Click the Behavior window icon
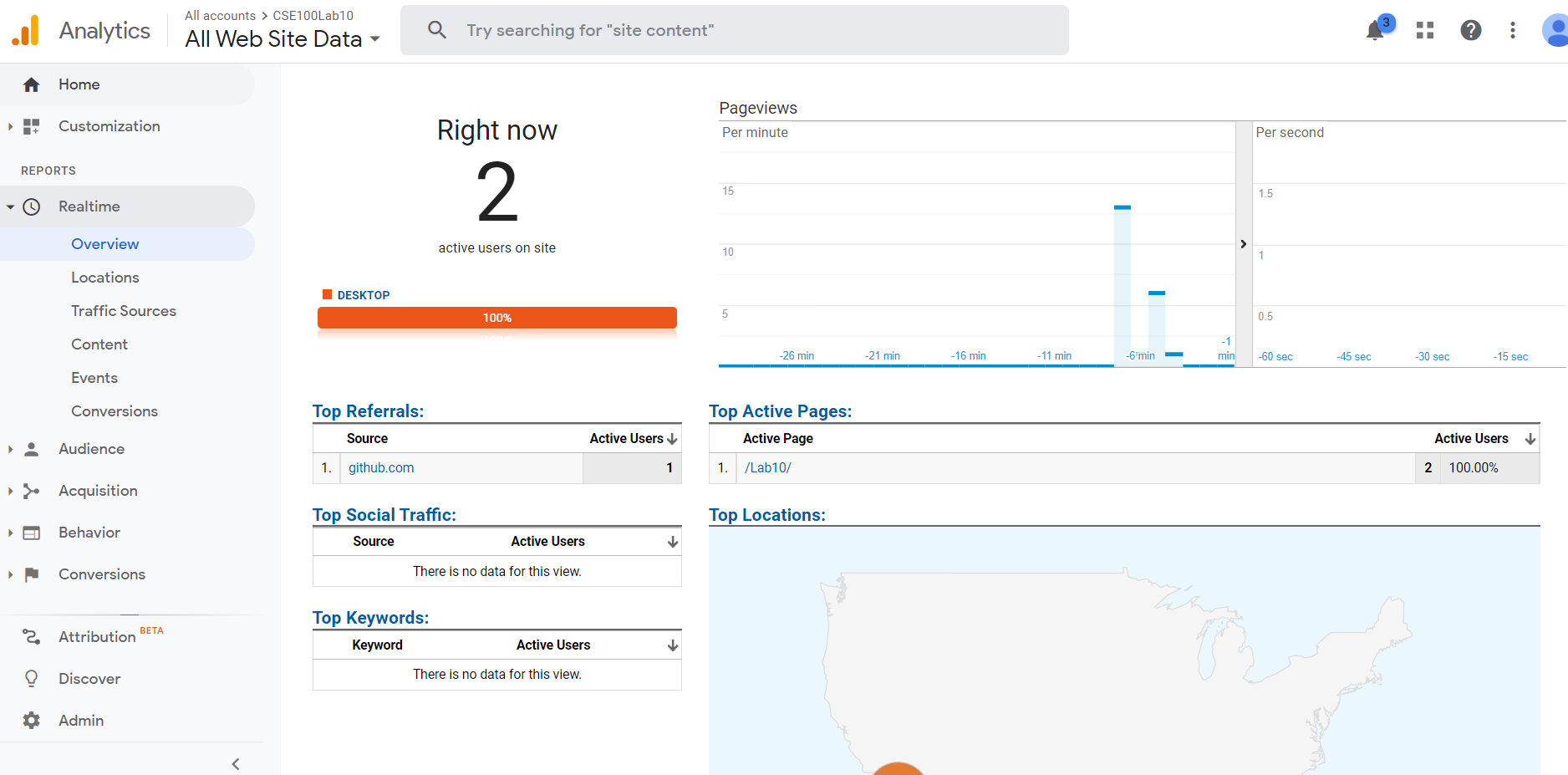This screenshot has height=775, width=1568. pos(31,533)
